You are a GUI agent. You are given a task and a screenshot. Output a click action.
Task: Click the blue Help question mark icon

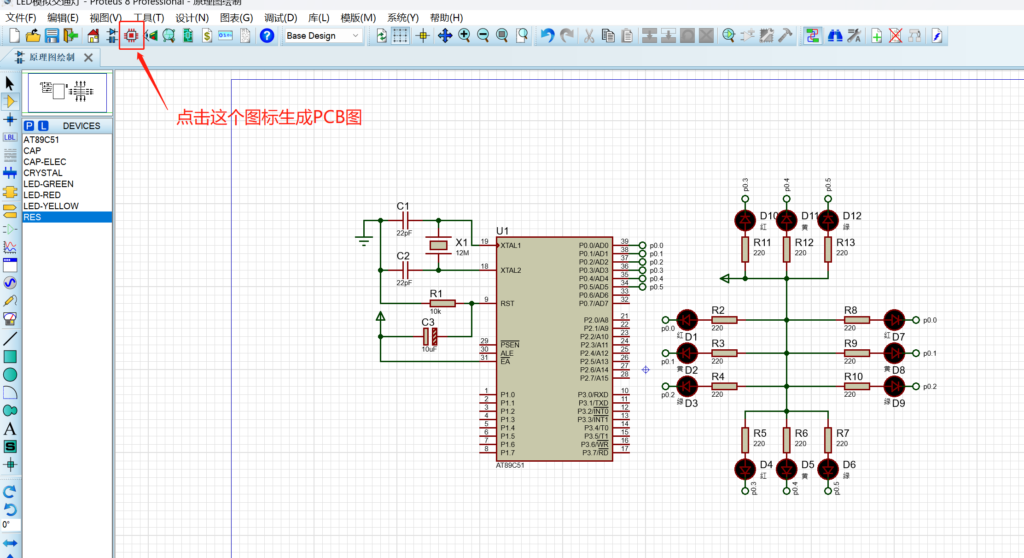click(x=267, y=36)
